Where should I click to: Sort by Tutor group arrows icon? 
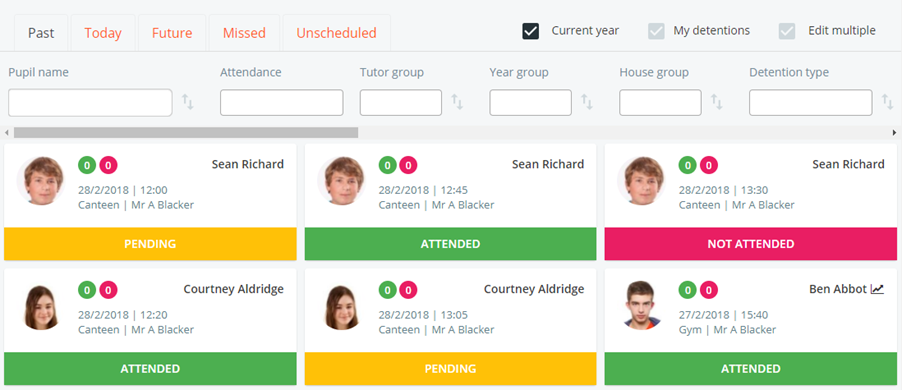(x=457, y=102)
